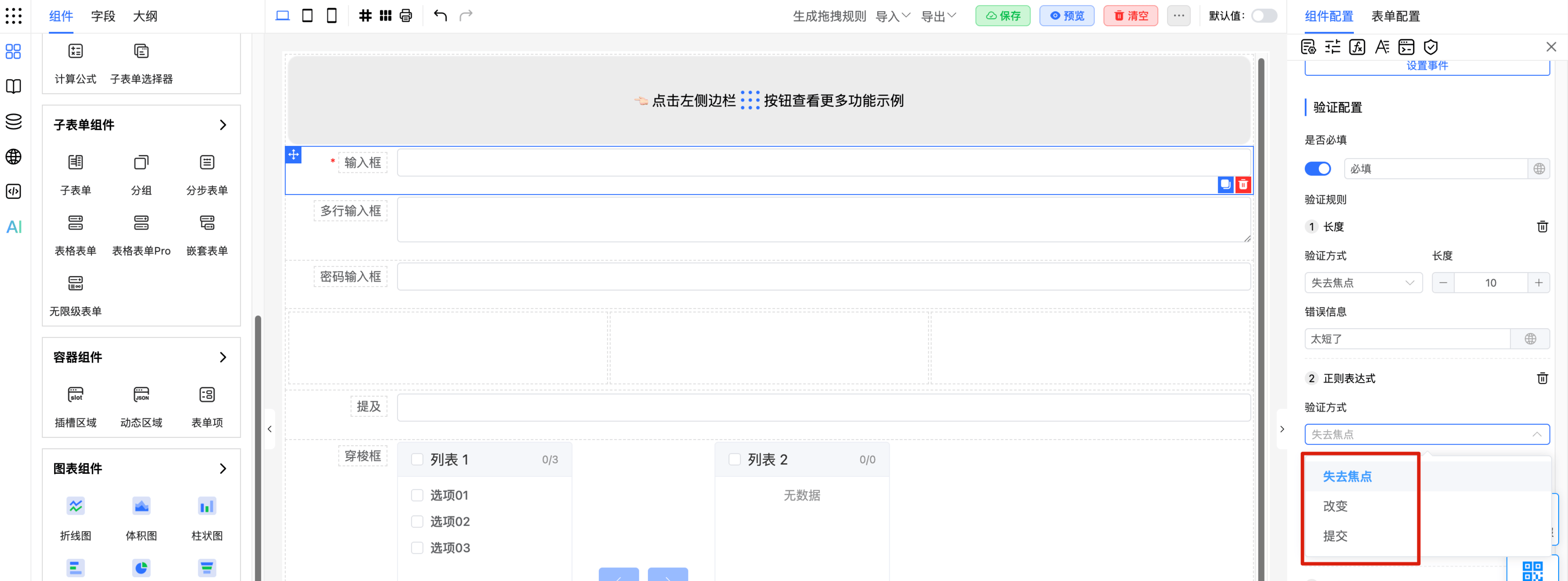Open the AI assistant in left sidebar

point(13,227)
